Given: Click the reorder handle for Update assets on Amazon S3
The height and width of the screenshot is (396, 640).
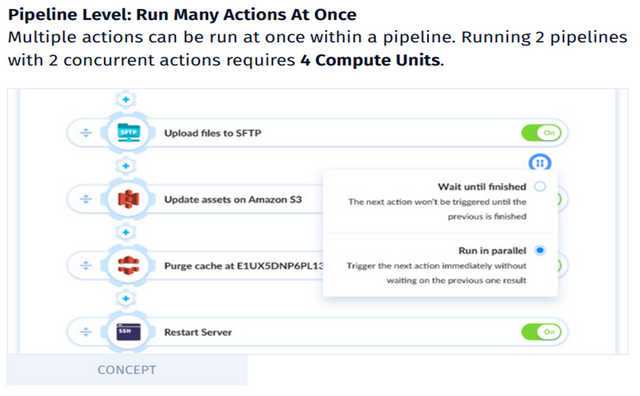Looking at the screenshot, I should [86, 199].
